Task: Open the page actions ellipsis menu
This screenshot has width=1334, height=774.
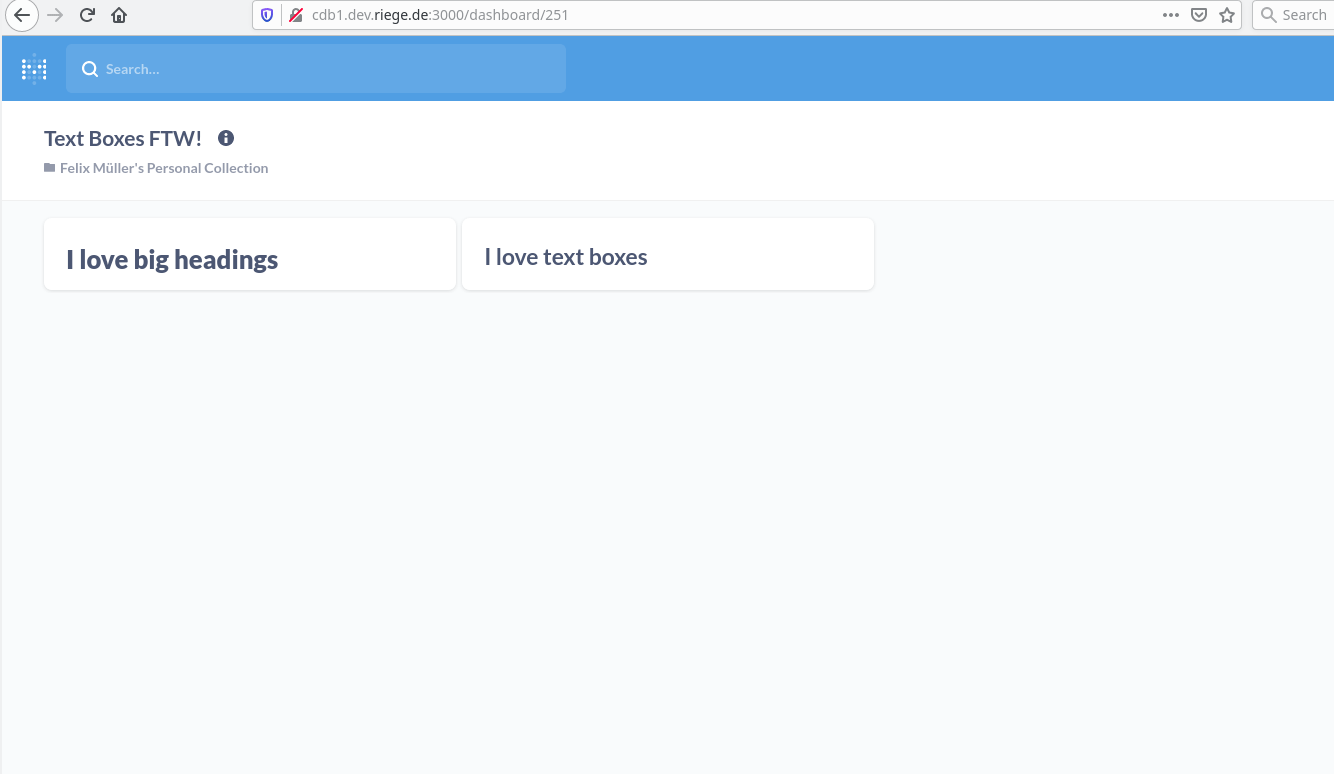Action: coord(1170,15)
